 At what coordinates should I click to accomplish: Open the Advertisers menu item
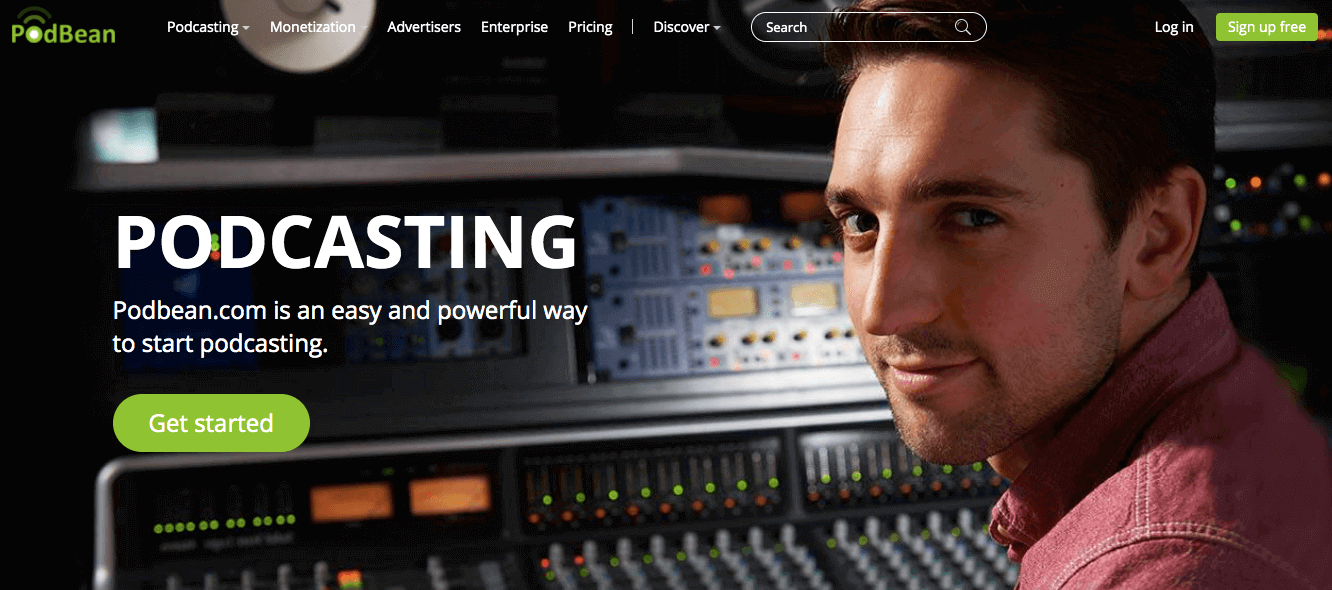(x=424, y=27)
